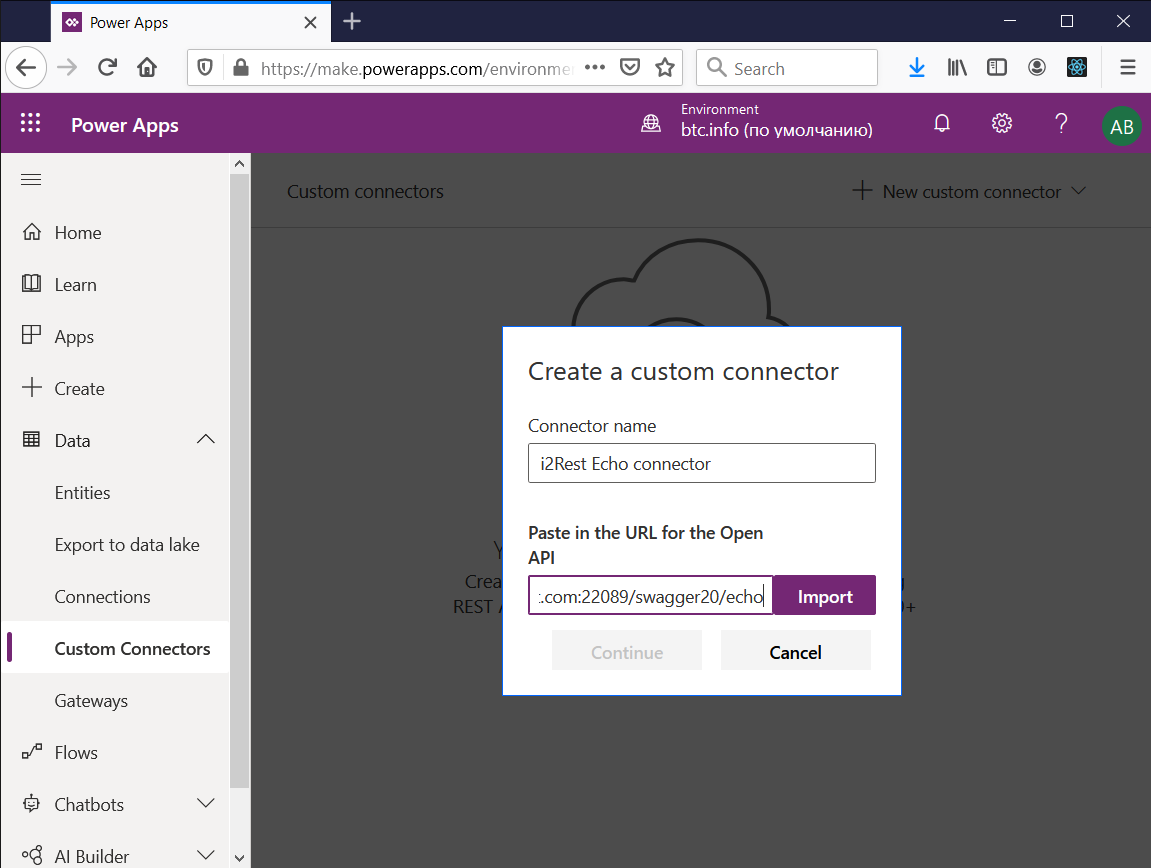This screenshot has height=868, width=1151.
Task: Click the sidebar scrollbar down arrow
Action: point(239,858)
